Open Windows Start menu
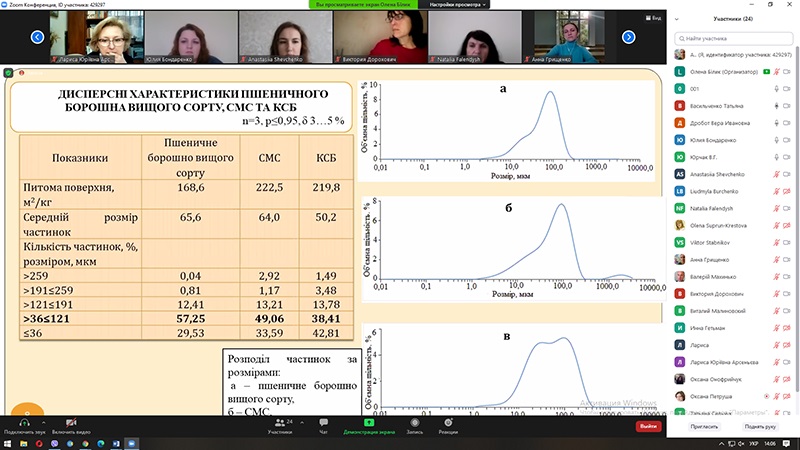Screen dimensions: 800x450 (x=8, y=444)
